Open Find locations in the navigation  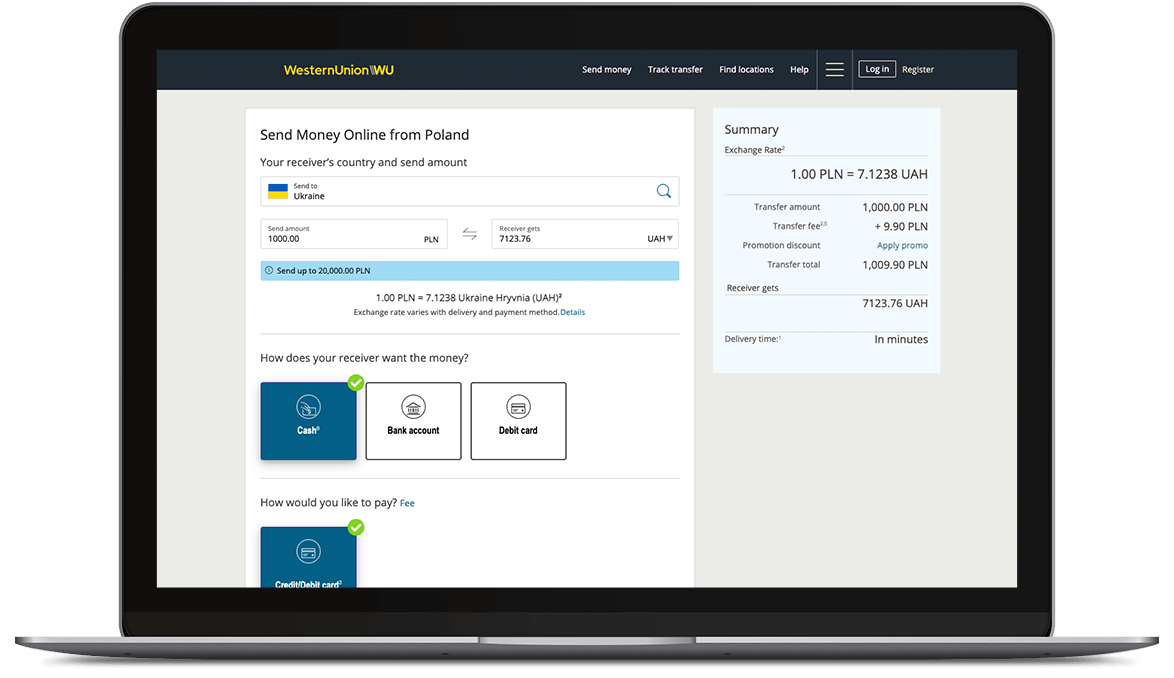click(x=746, y=70)
